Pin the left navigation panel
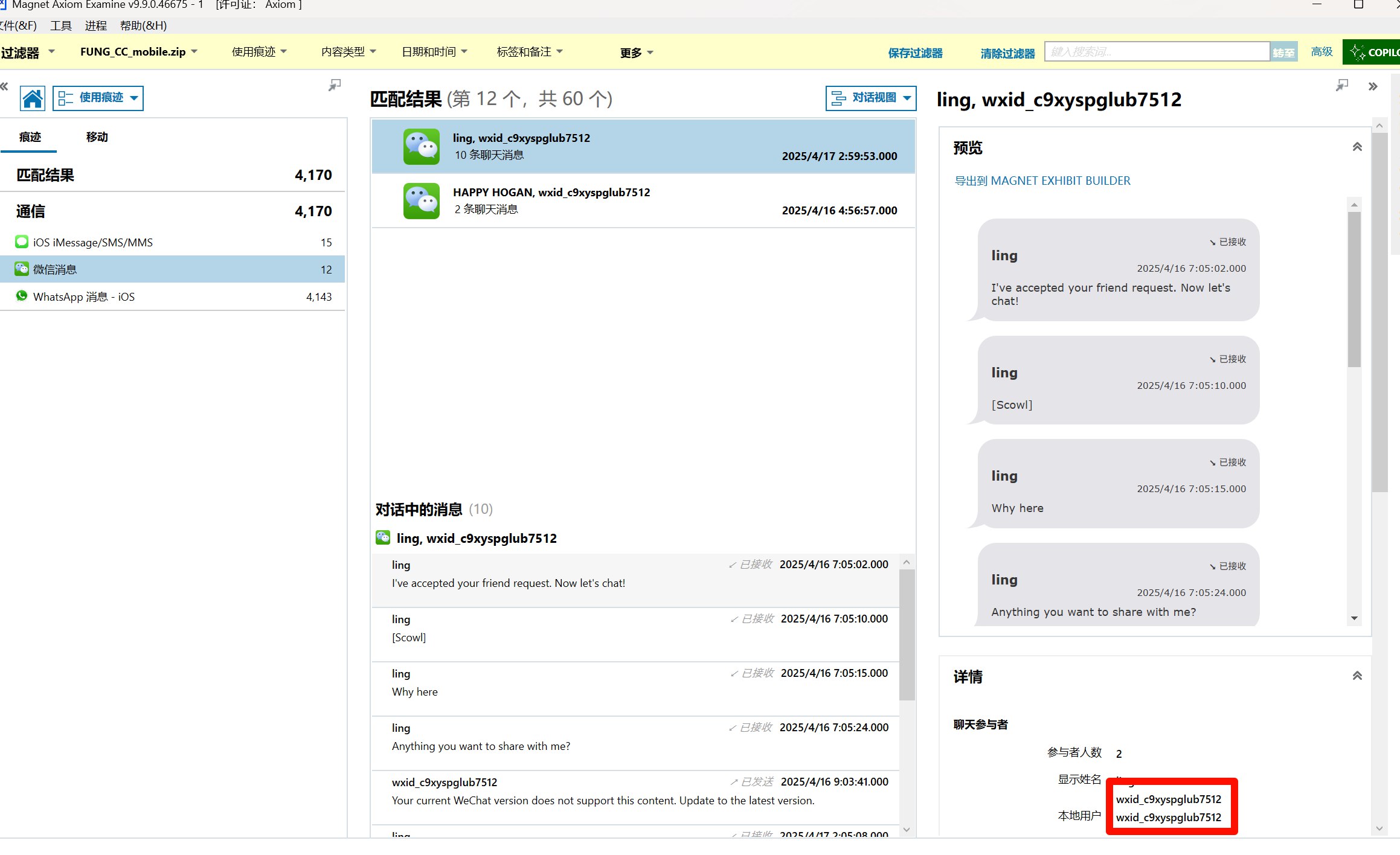 point(334,85)
